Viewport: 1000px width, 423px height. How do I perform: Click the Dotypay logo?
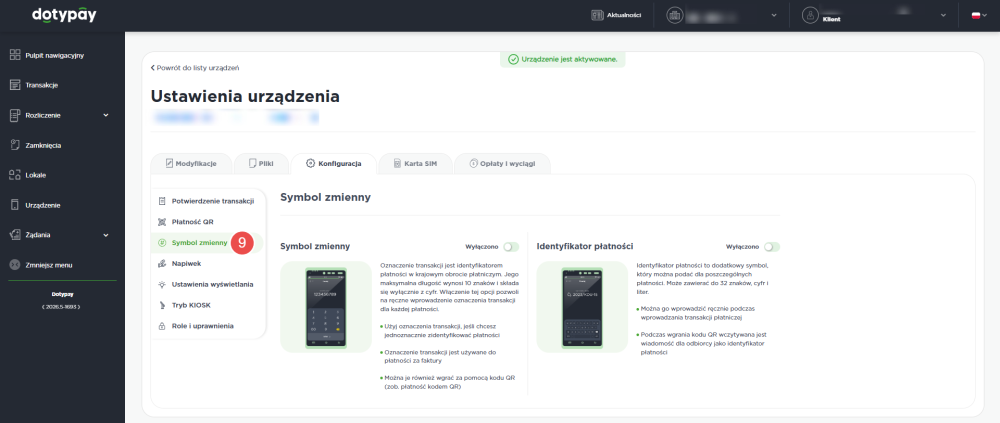point(64,15)
